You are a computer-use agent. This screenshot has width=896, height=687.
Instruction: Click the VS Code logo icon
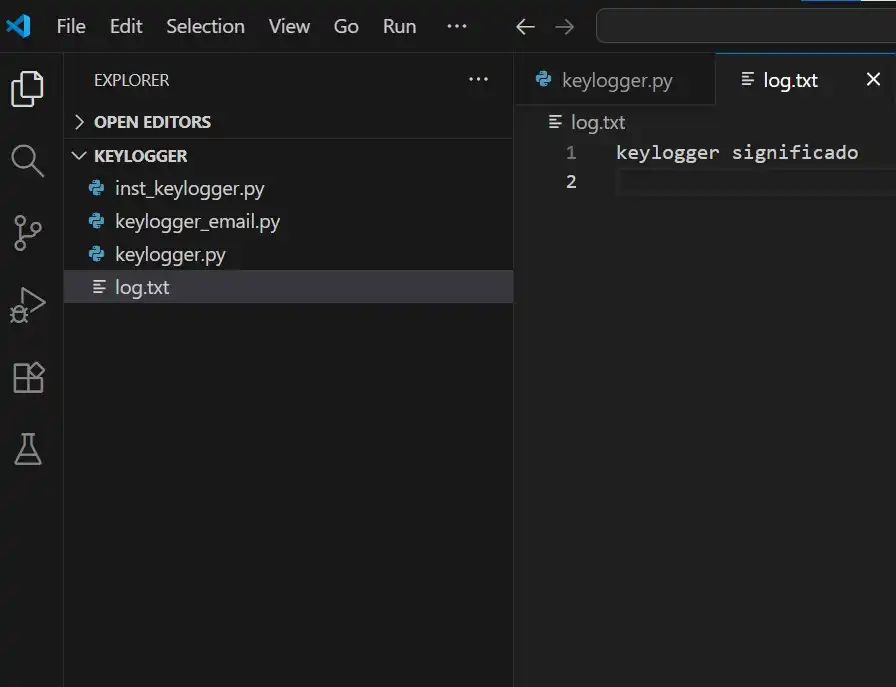tap(19, 26)
